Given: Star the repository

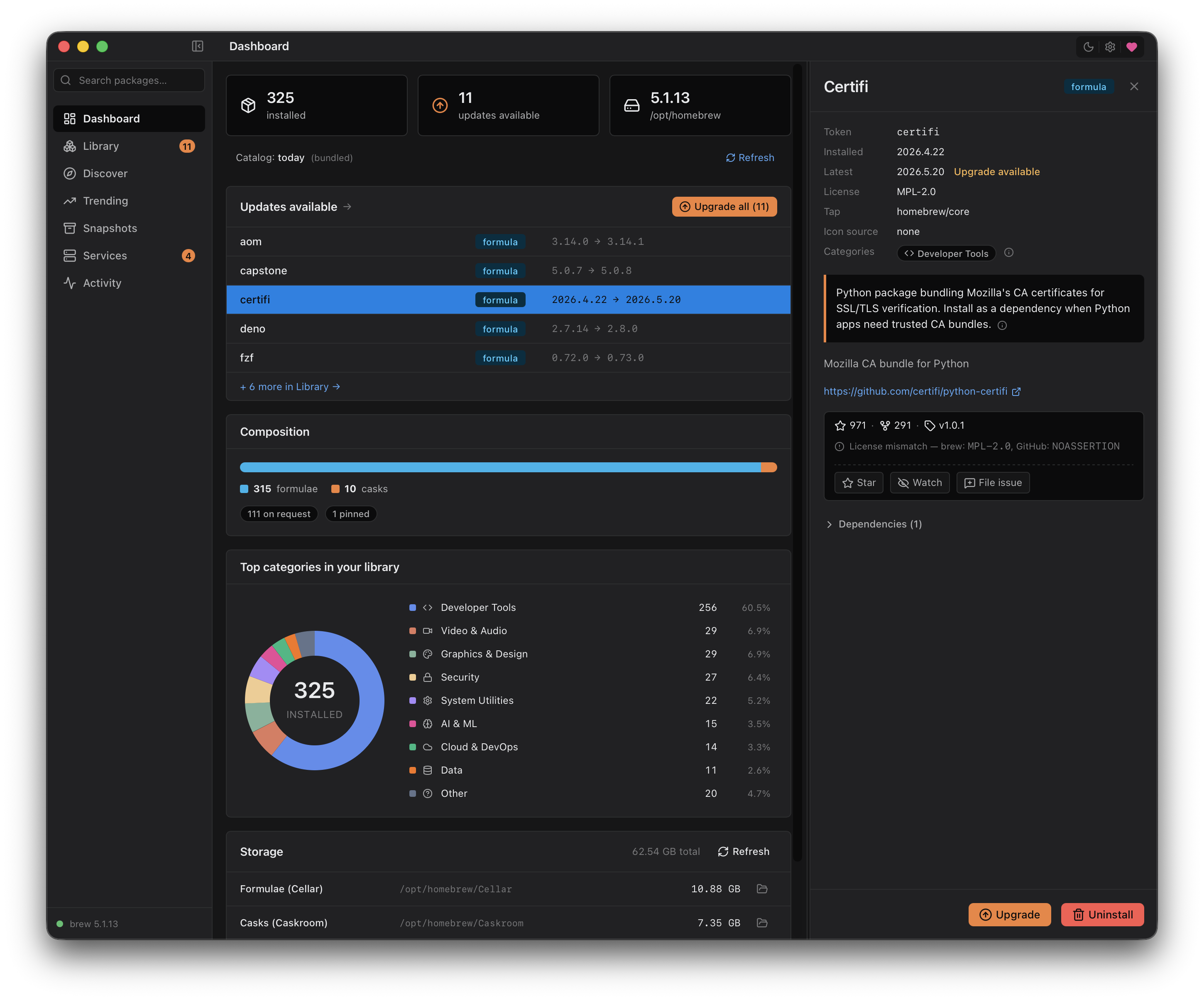Looking at the screenshot, I should 859,483.
